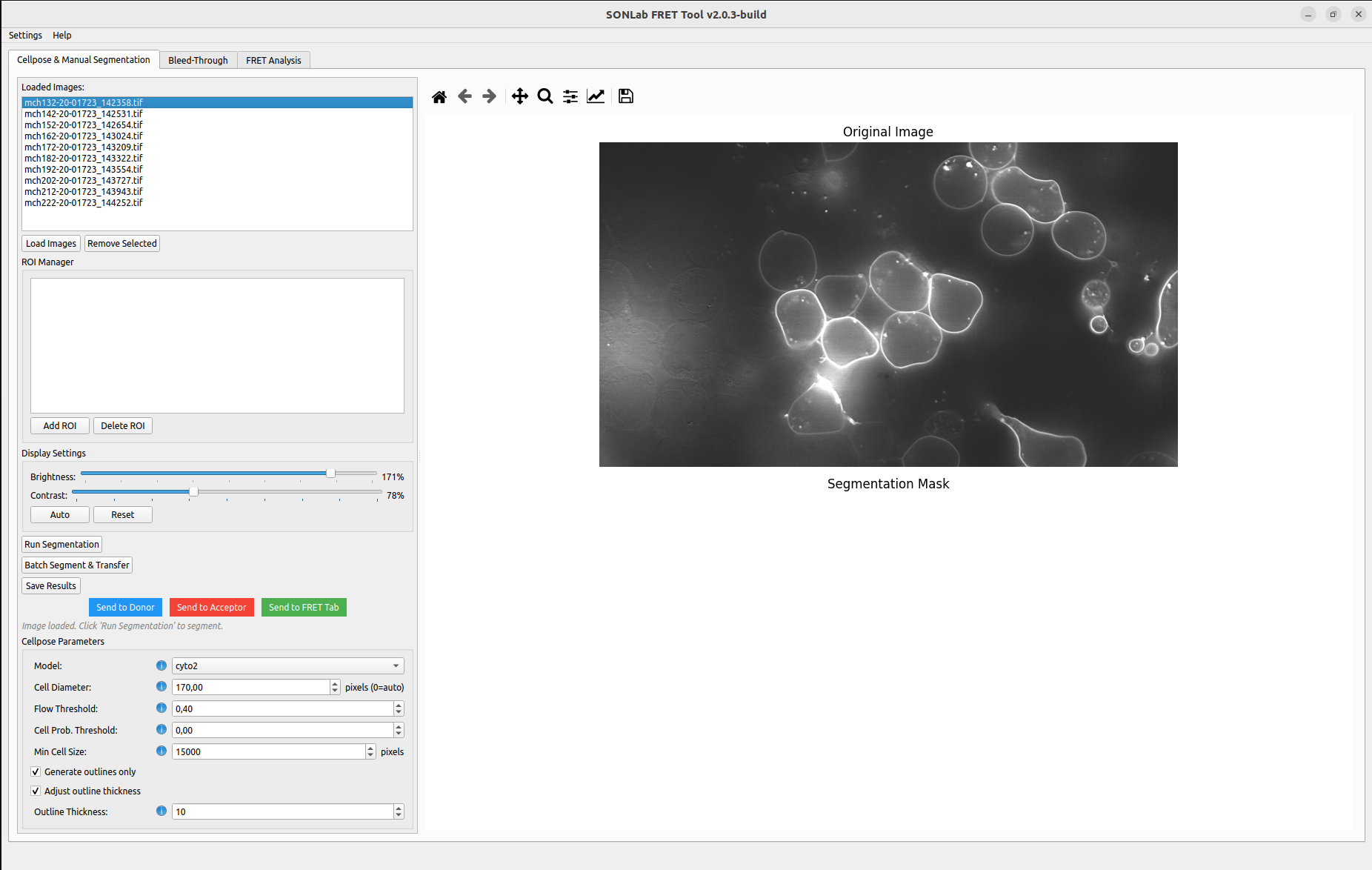Click the Brightness slider handle
Screen dimensions: 1372x870
pos(330,473)
